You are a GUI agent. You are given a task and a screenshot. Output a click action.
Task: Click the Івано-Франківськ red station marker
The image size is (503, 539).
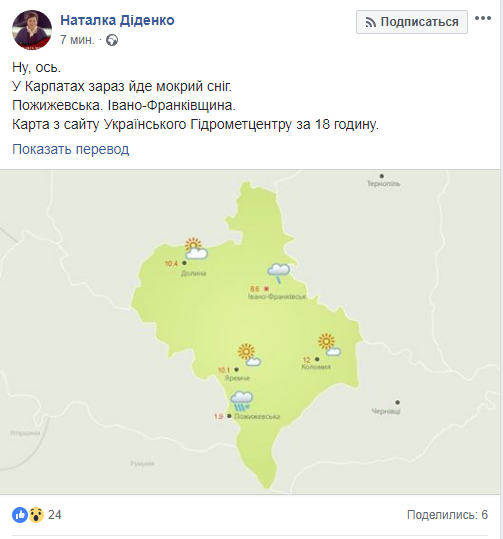[x=266, y=289]
